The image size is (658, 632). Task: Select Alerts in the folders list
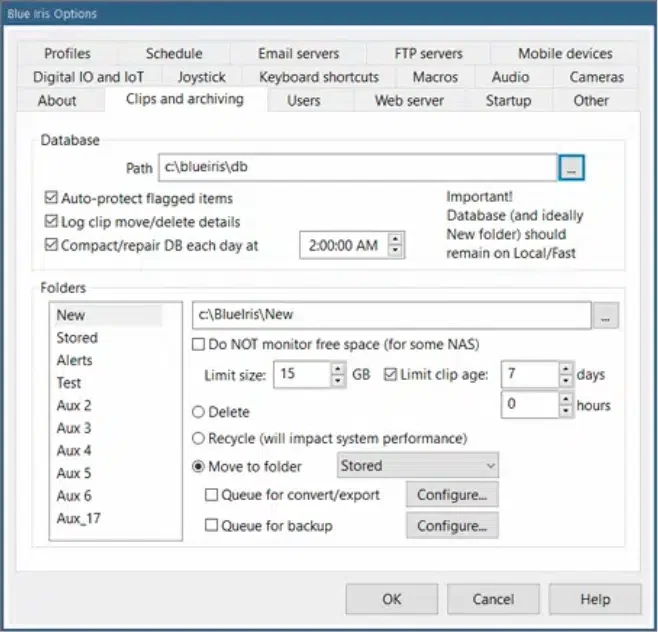(74, 360)
